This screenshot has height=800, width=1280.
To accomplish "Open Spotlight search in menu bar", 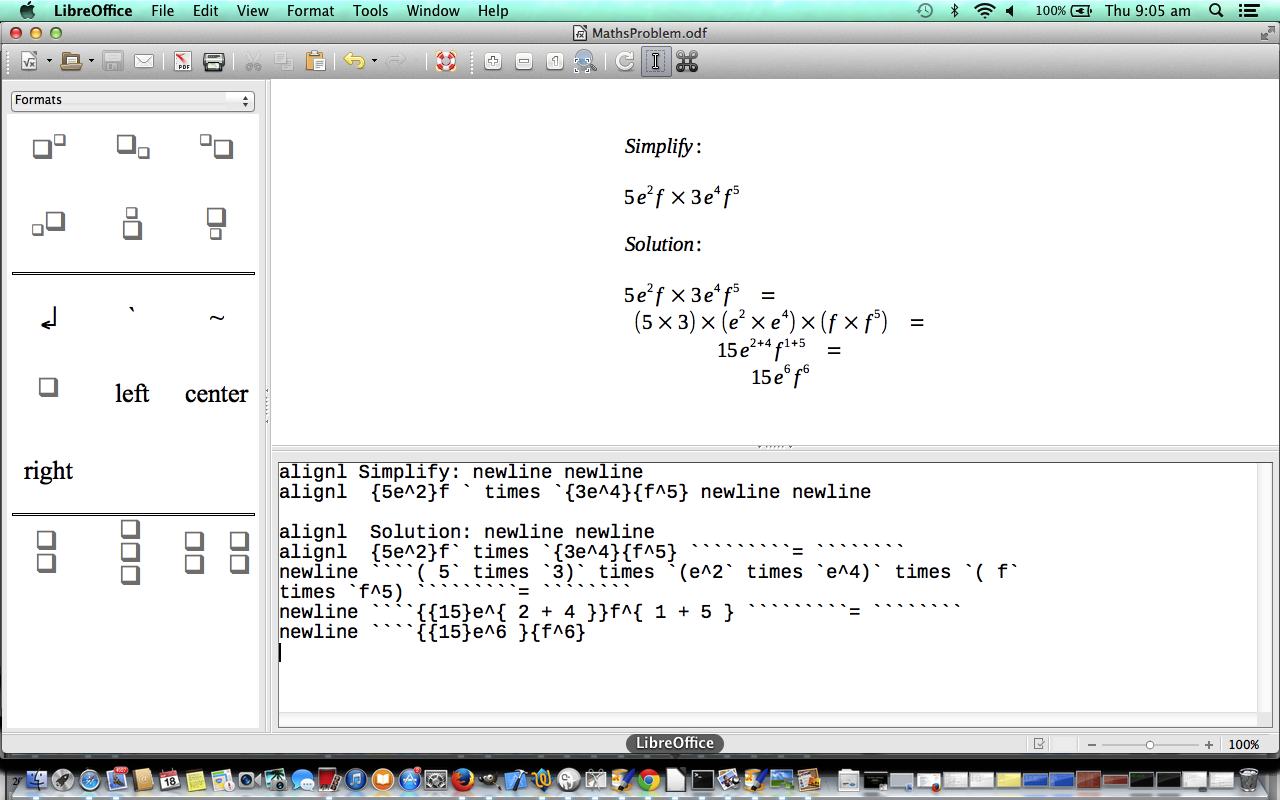I will 1216,10.
